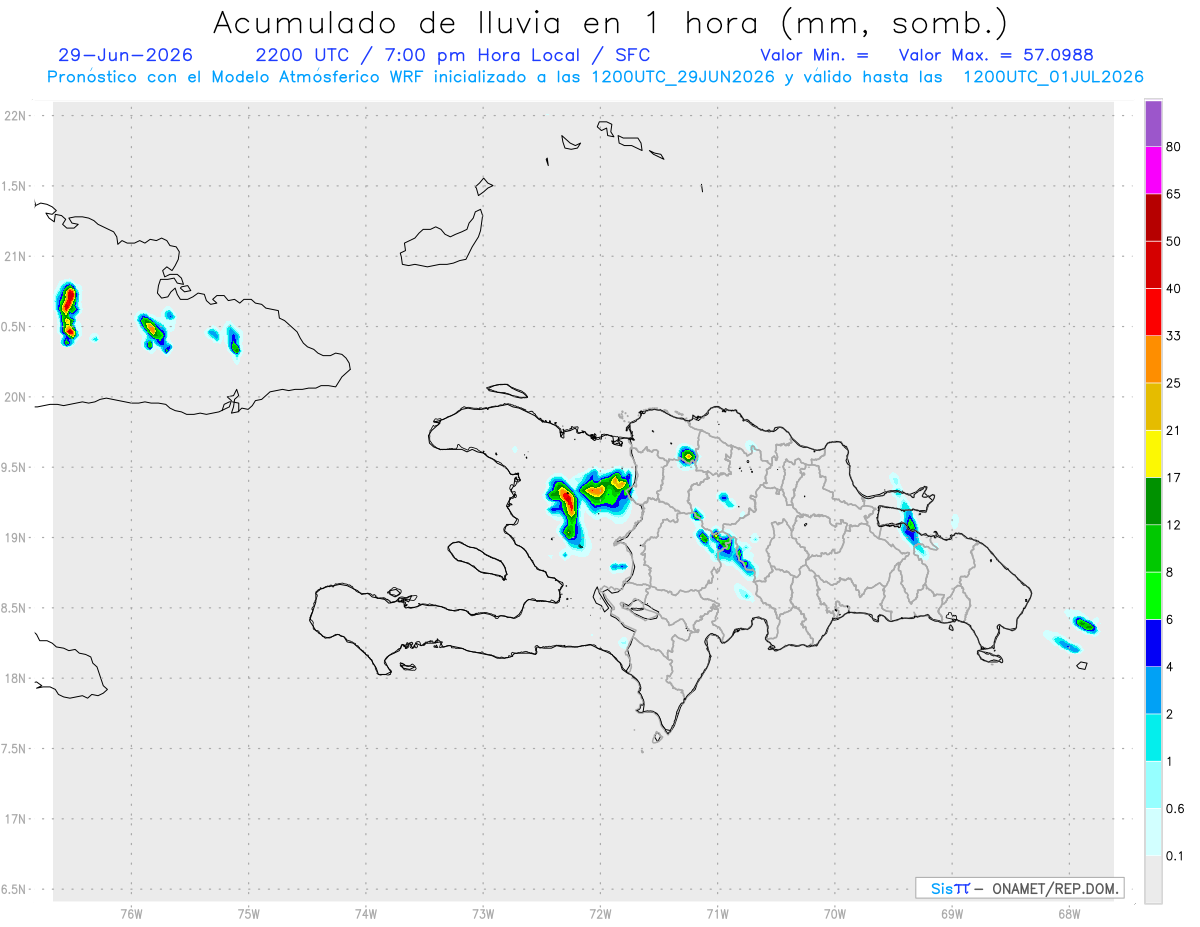The width and height of the screenshot is (1200, 927).
Task: Select the '75W' longitude label
Action: pyautogui.click(x=249, y=913)
